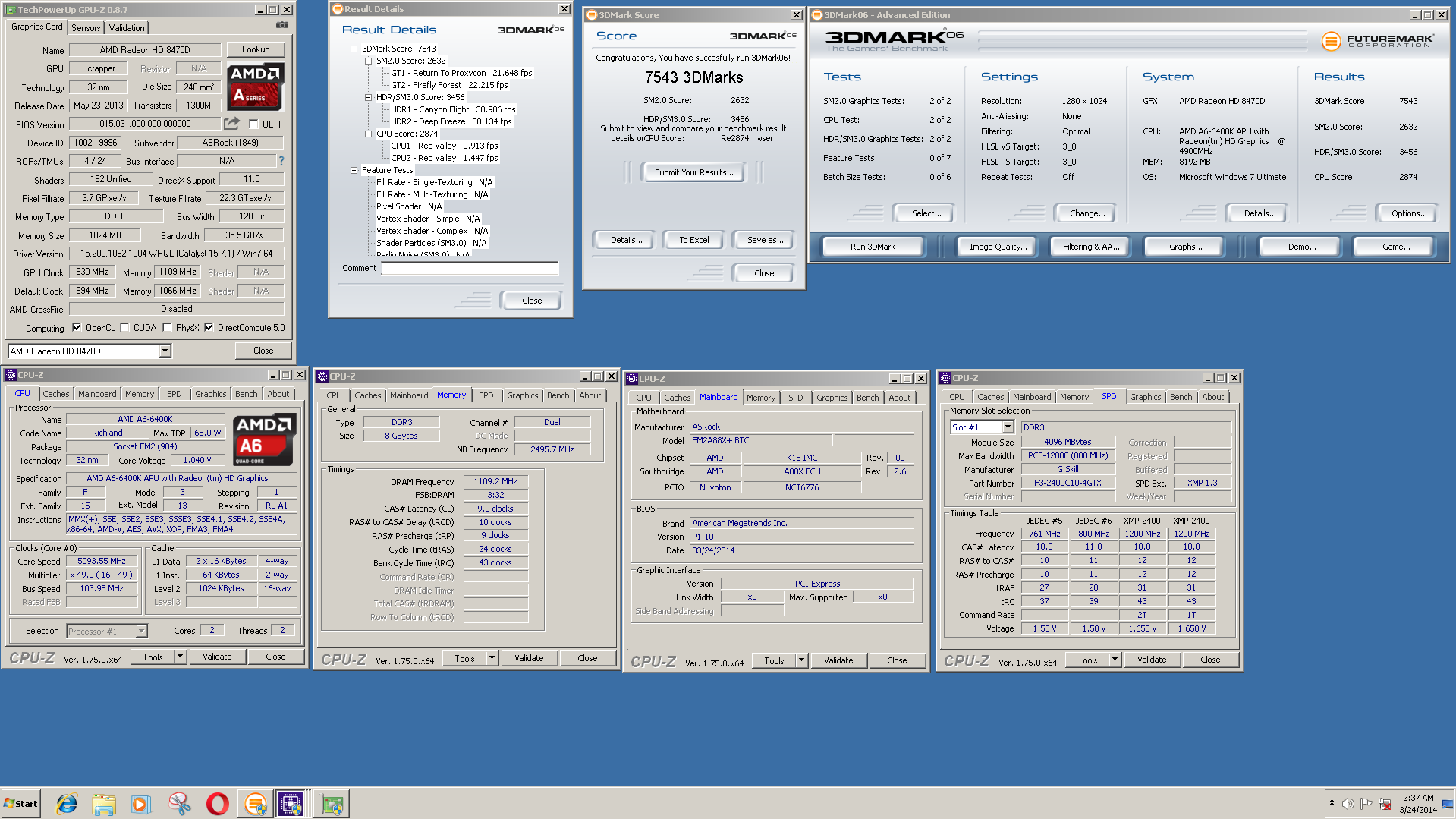Click the CPU-Z Mainboard window title icon
Viewport: 1456px width, 819px height.
point(631,378)
